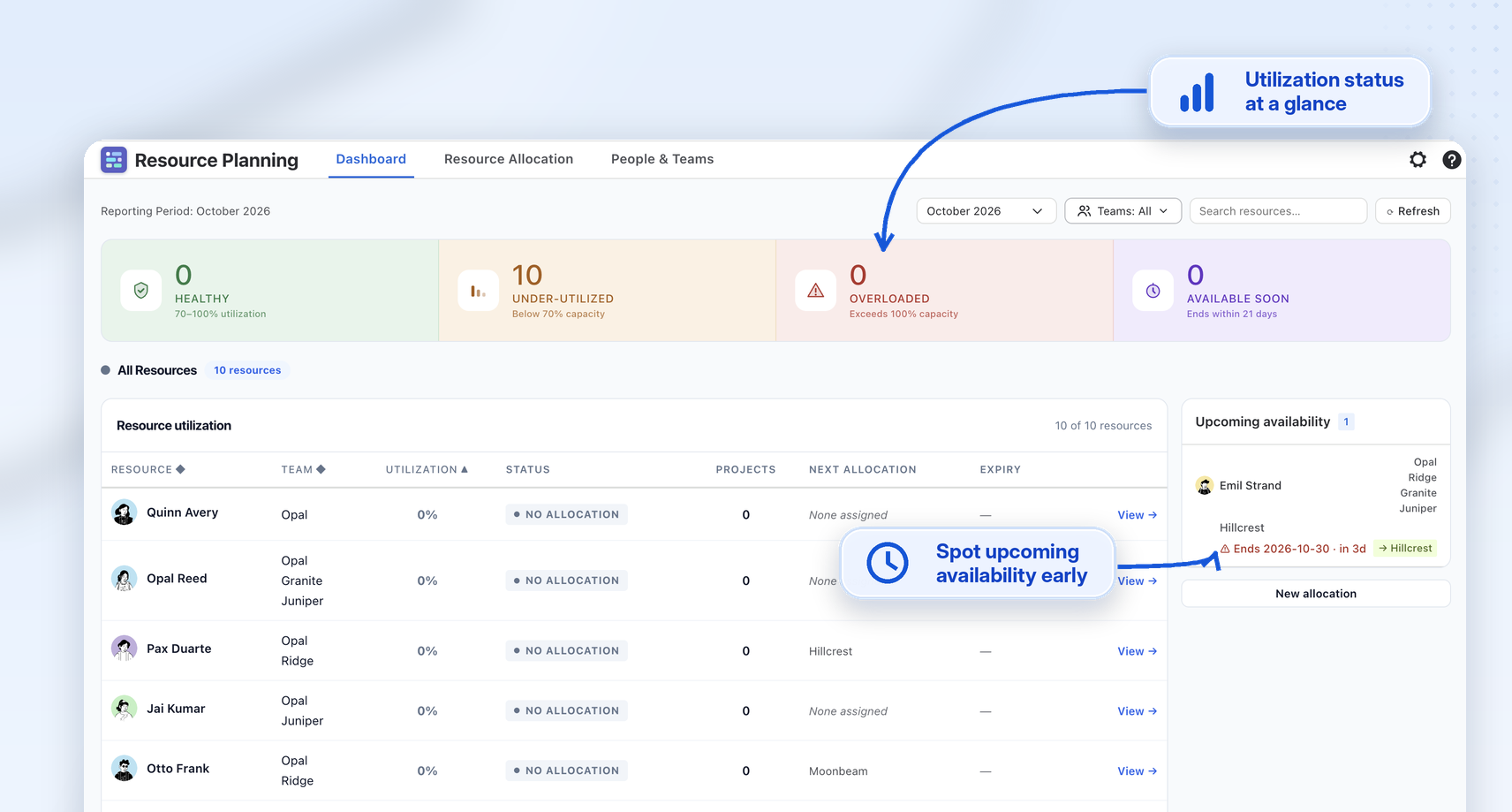Click 'Moonbeam' next allocation for Otto Frank

click(838, 771)
